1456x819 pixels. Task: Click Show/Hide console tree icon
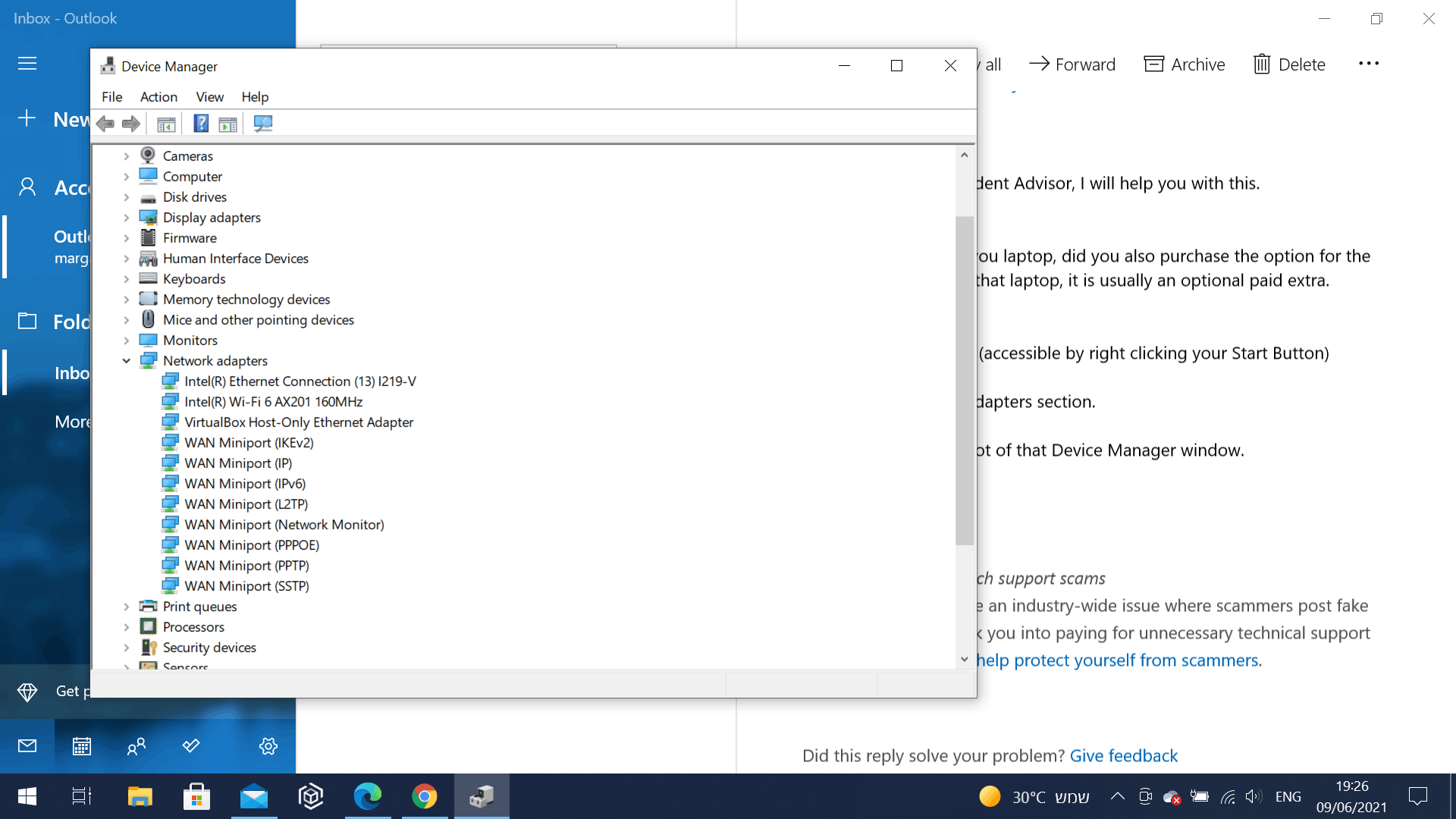166,124
